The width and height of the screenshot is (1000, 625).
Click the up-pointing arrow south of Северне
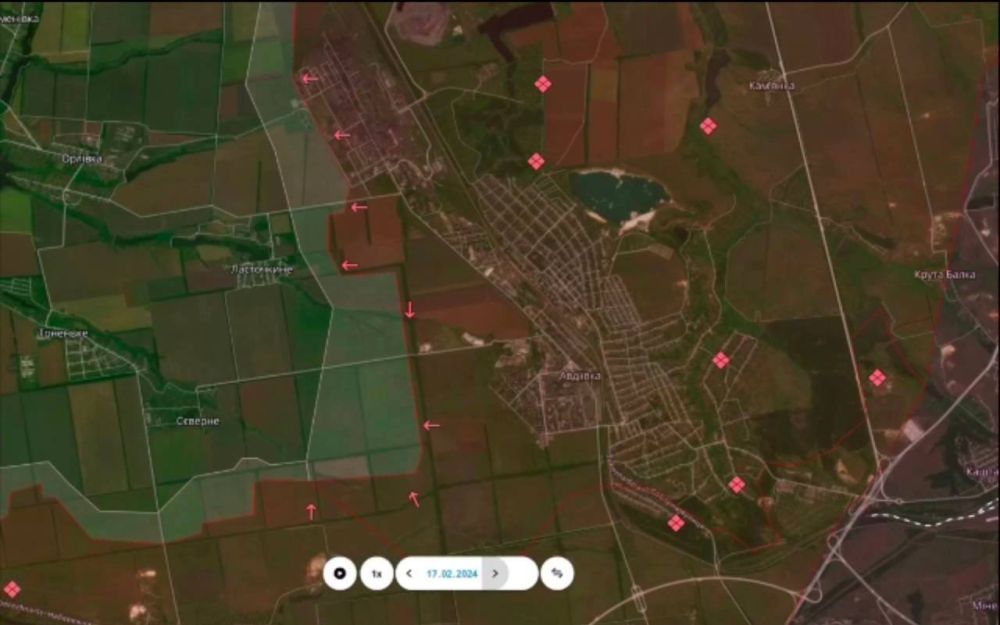311,511
